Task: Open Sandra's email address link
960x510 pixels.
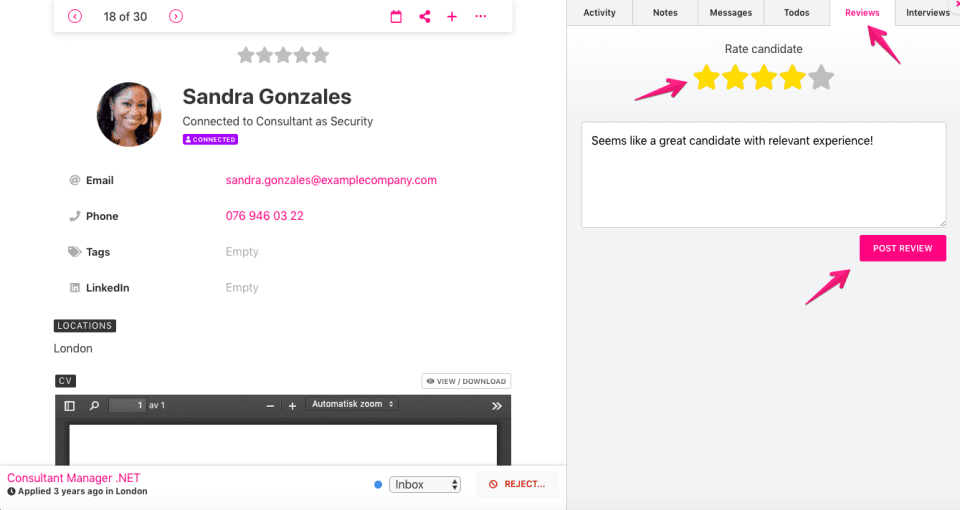Action: 331,180
